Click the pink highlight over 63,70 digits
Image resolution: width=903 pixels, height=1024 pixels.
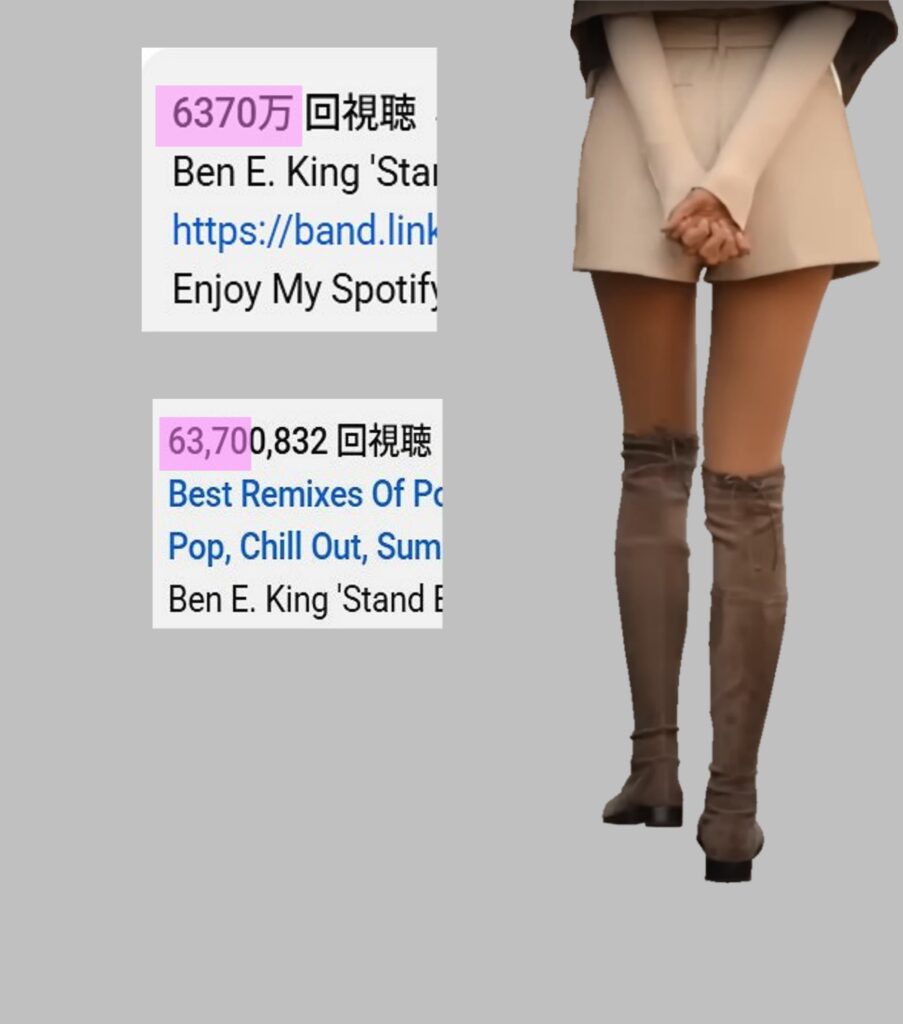206,443
